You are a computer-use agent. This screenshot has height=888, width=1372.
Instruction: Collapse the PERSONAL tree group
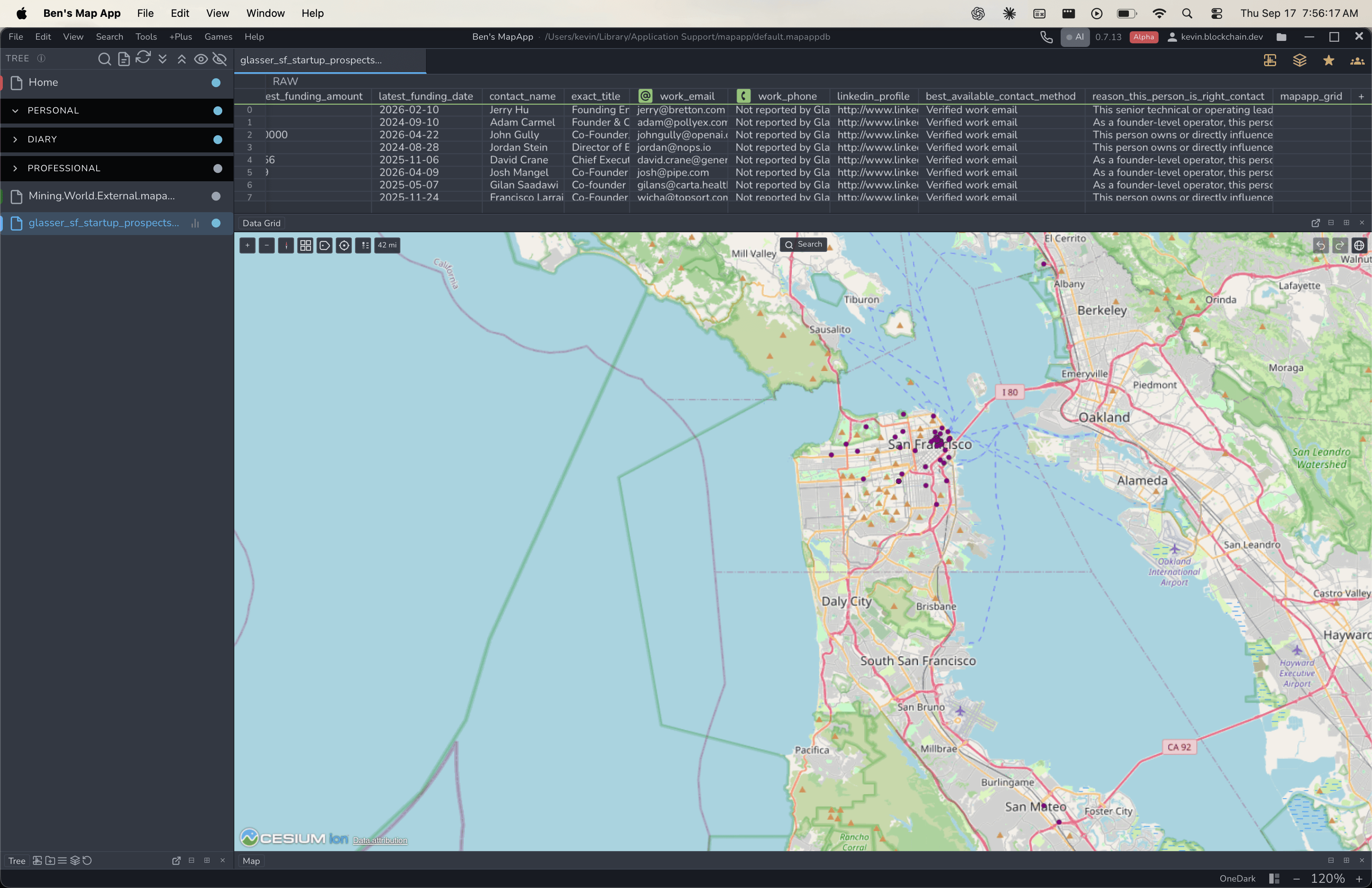(x=16, y=111)
